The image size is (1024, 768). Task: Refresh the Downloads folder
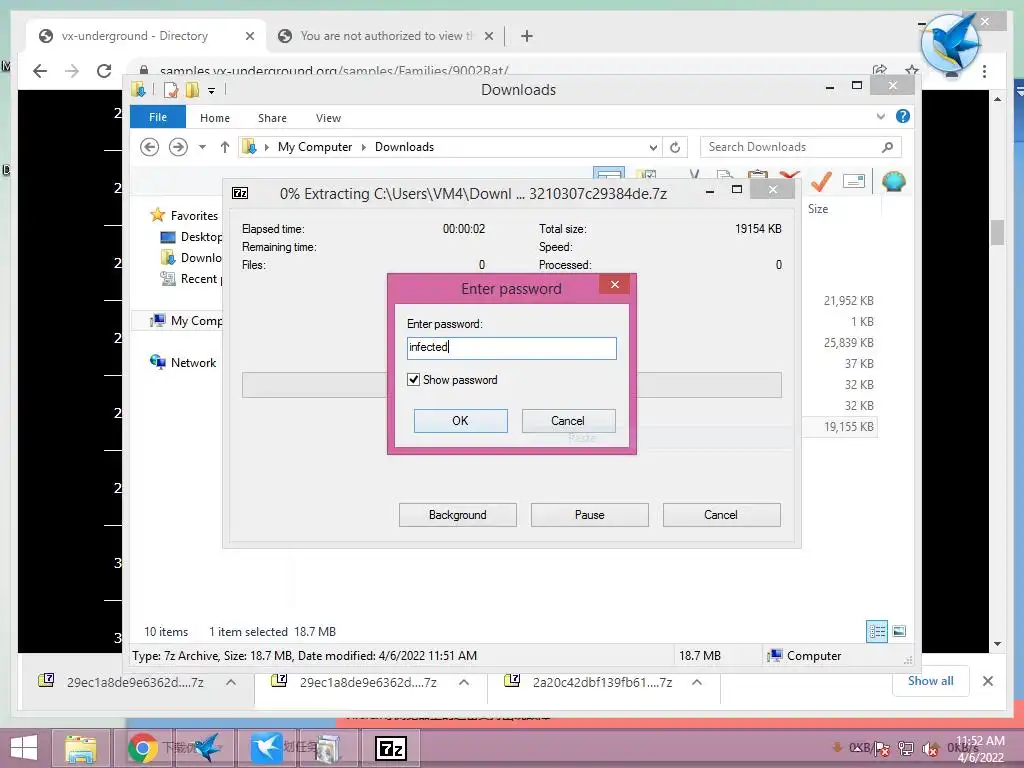coord(675,147)
